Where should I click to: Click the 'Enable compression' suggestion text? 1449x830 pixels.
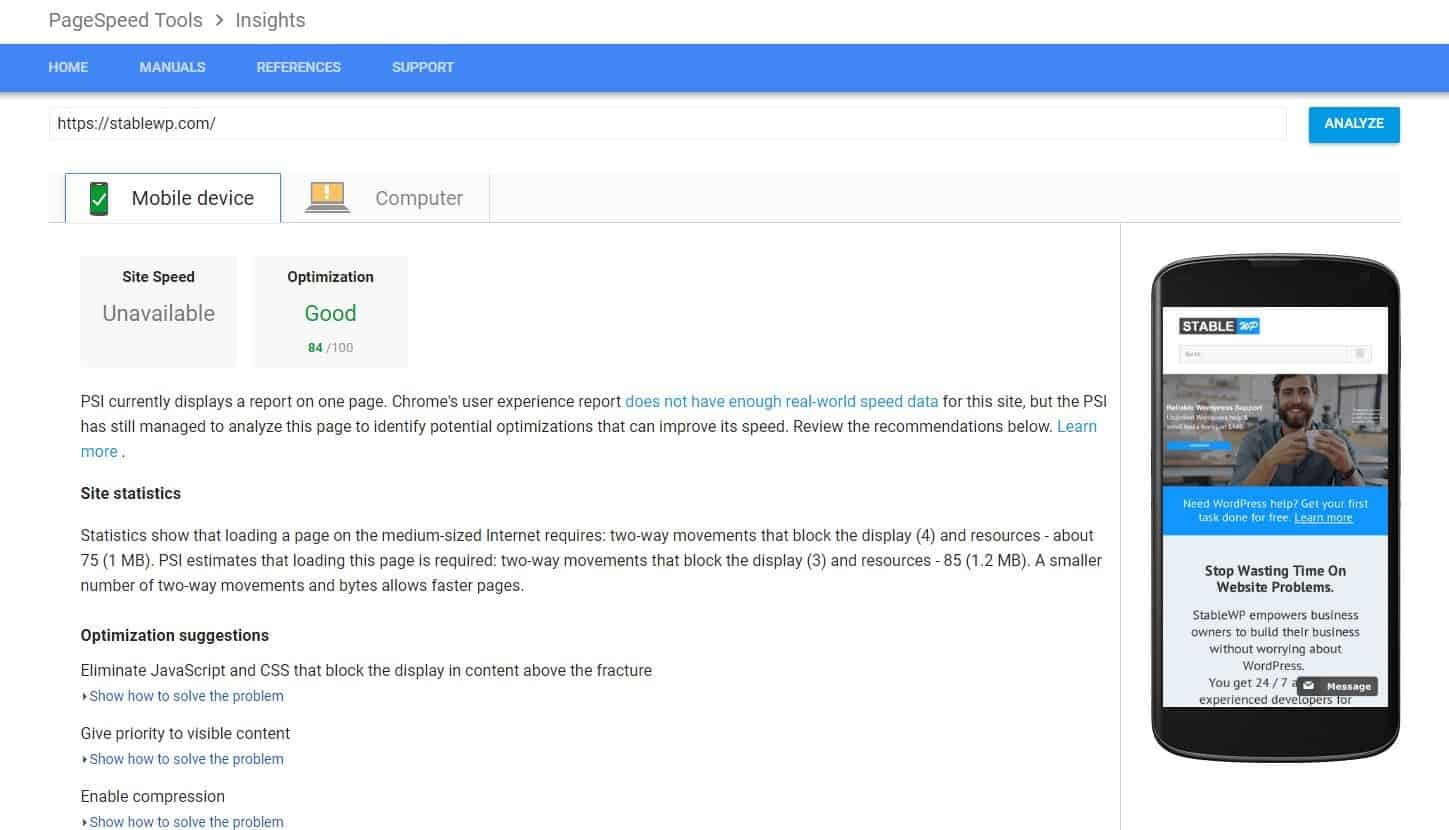coord(153,796)
